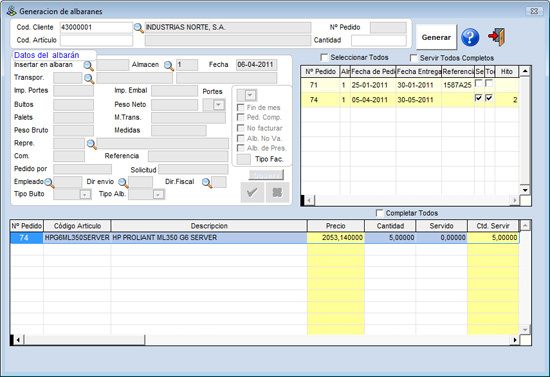Sort by Nº Pedido column in orders grid
Image resolution: width=550 pixels, height=377 pixels.
click(x=320, y=72)
